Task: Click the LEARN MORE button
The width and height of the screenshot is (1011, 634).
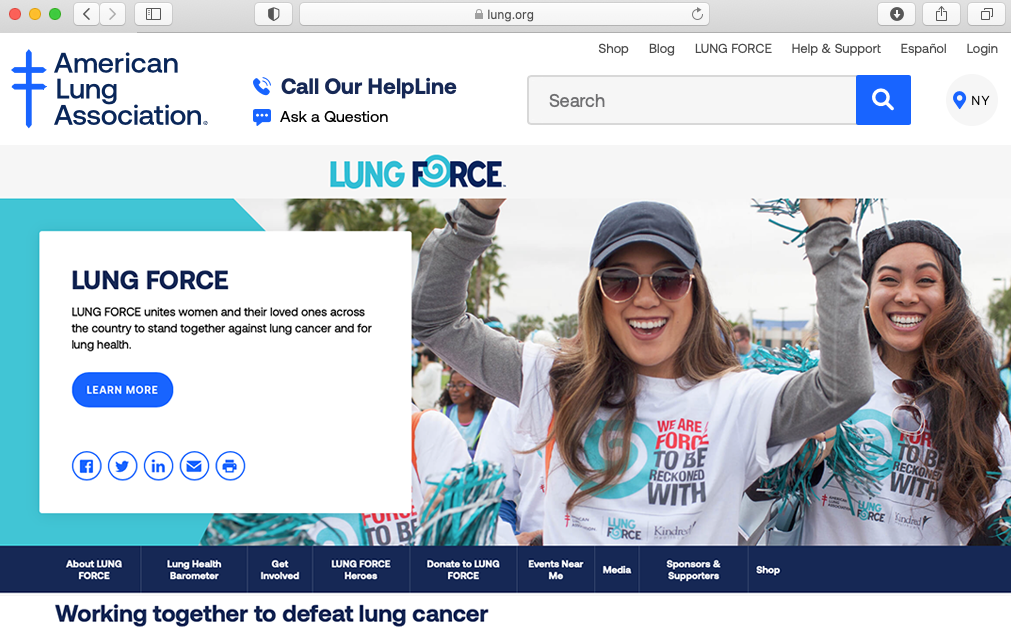Action: (123, 390)
